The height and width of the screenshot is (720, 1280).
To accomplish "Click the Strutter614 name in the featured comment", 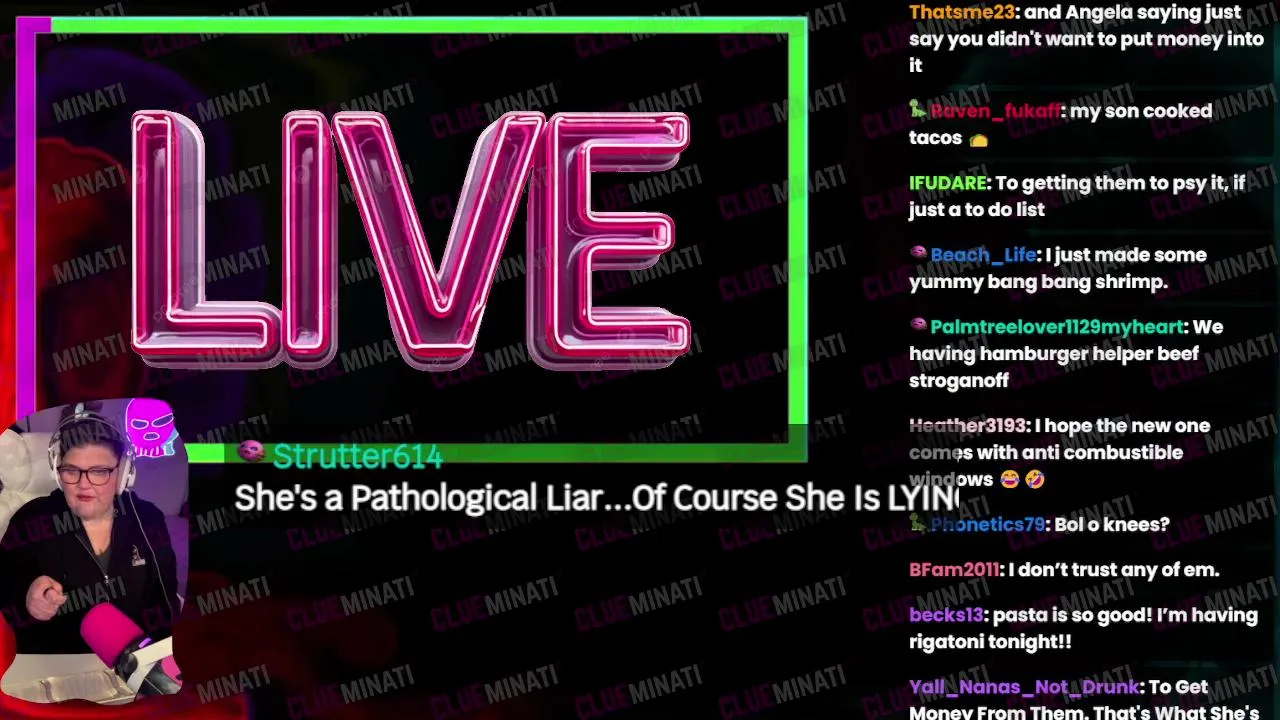I will click(357, 456).
